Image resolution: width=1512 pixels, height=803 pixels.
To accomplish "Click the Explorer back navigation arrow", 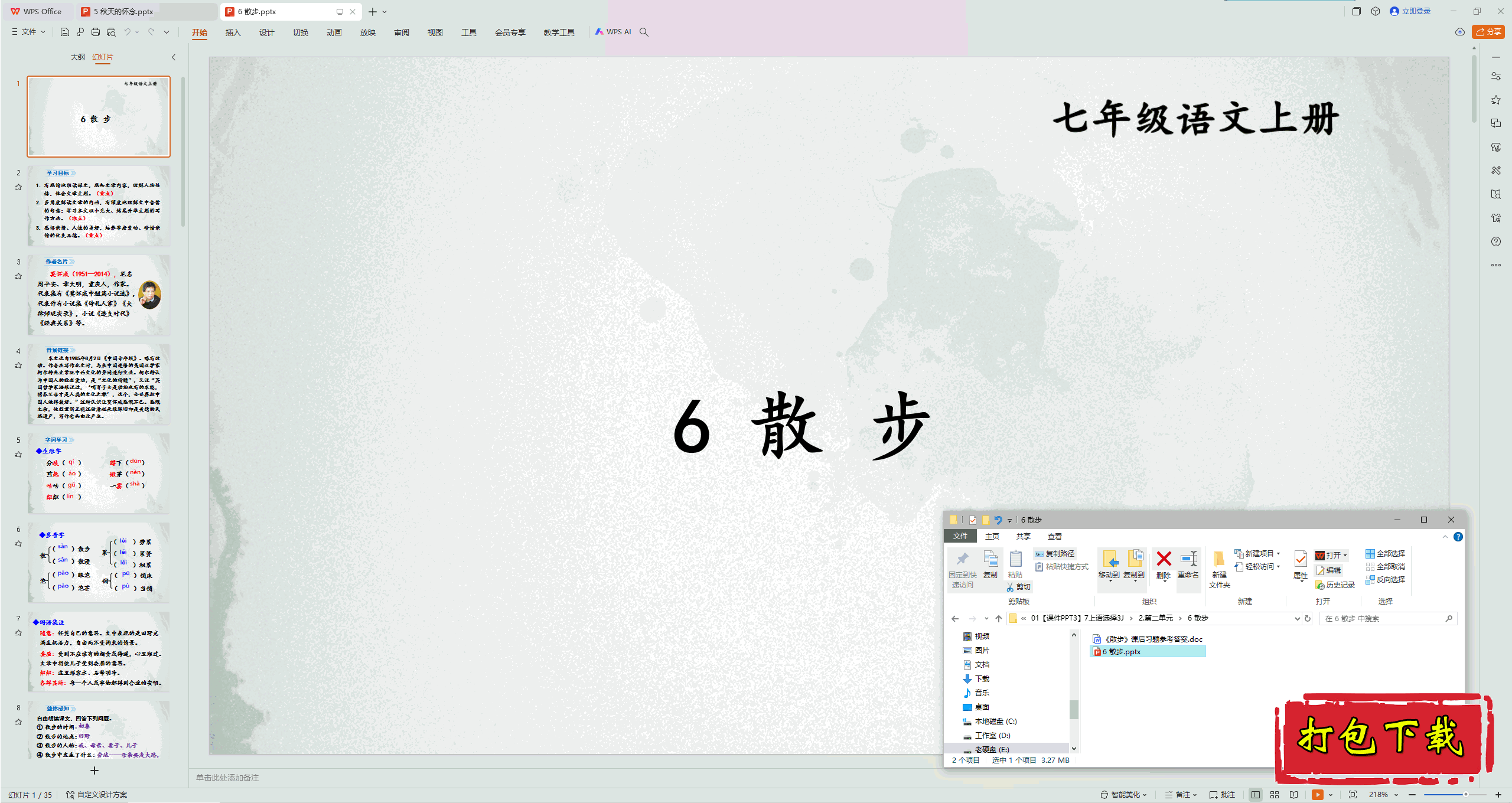I will (x=956, y=619).
